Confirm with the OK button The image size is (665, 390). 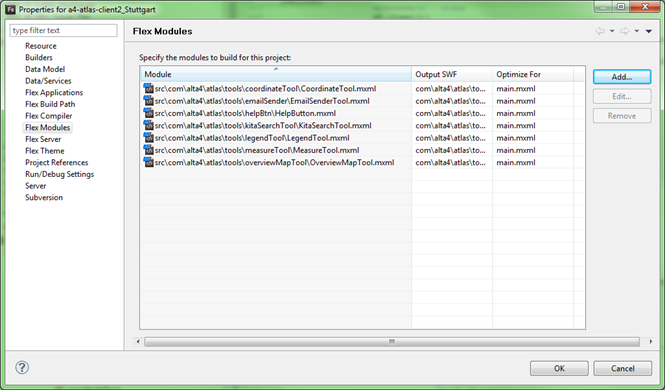tap(559, 368)
